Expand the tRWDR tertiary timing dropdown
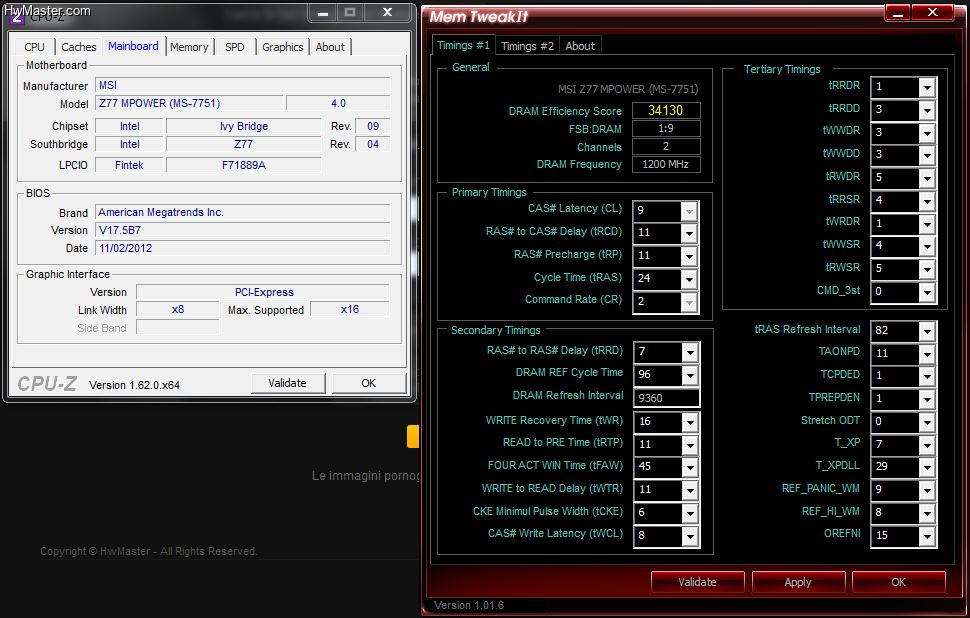Image resolution: width=970 pixels, height=618 pixels. click(x=927, y=178)
